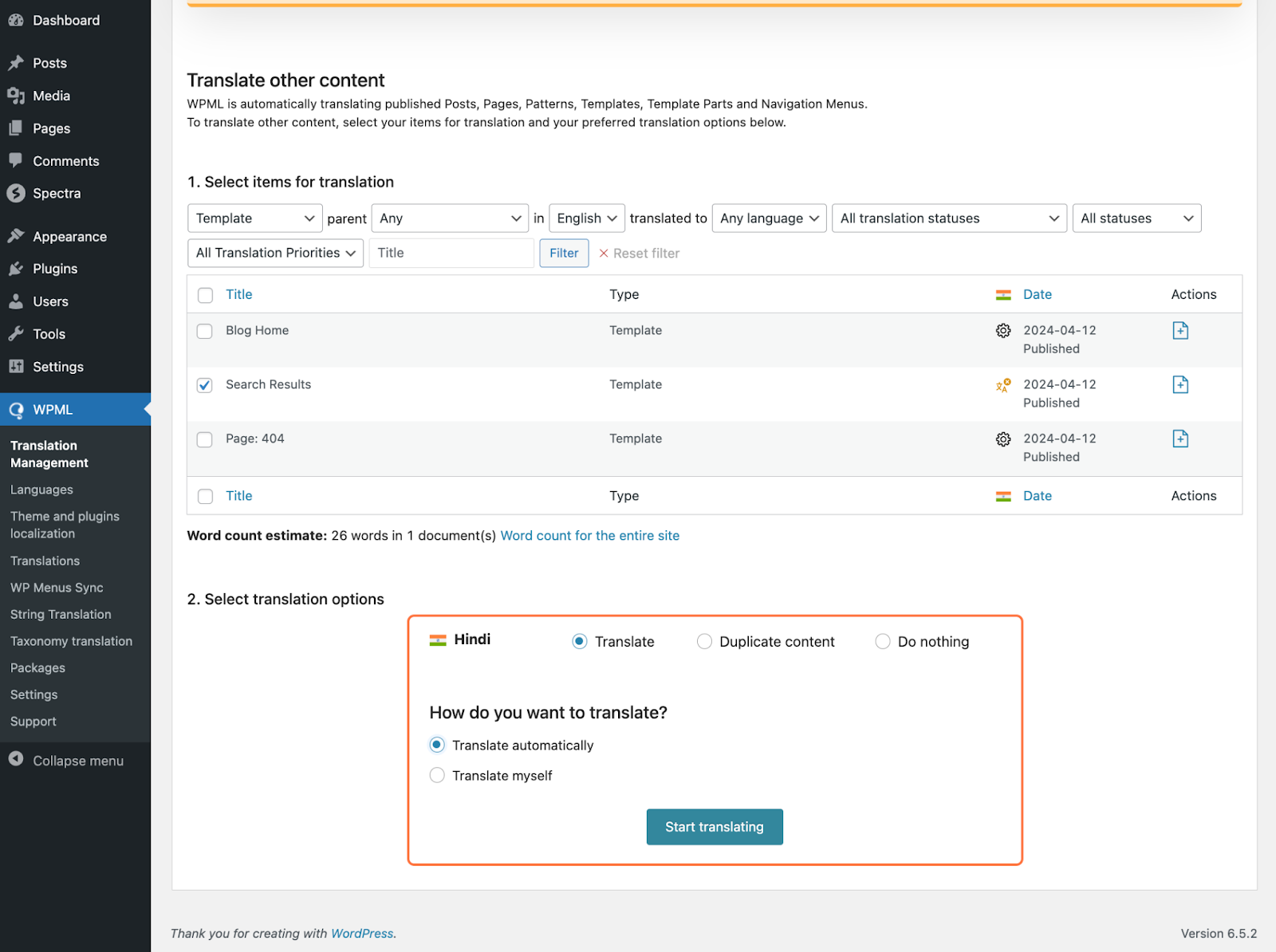Viewport: 1276px width, 952px height.
Task: Click the Dashboard icon in the sidebar
Action: tap(16, 21)
